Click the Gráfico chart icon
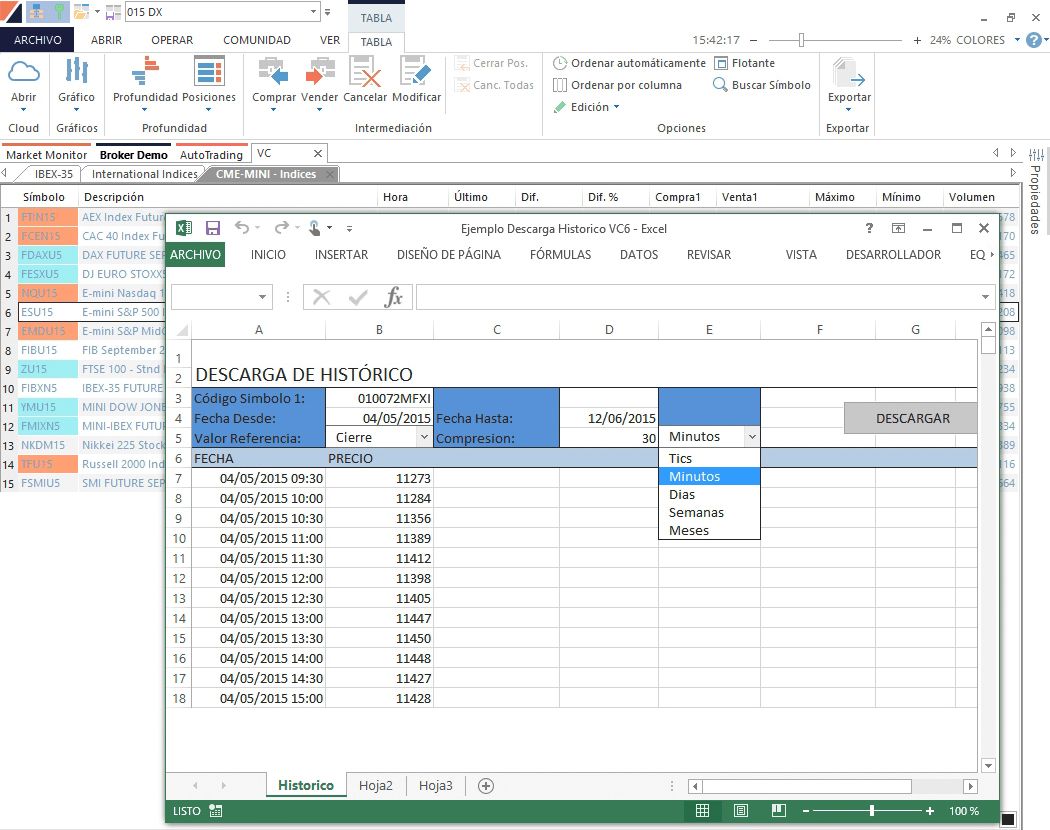 coord(76,72)
